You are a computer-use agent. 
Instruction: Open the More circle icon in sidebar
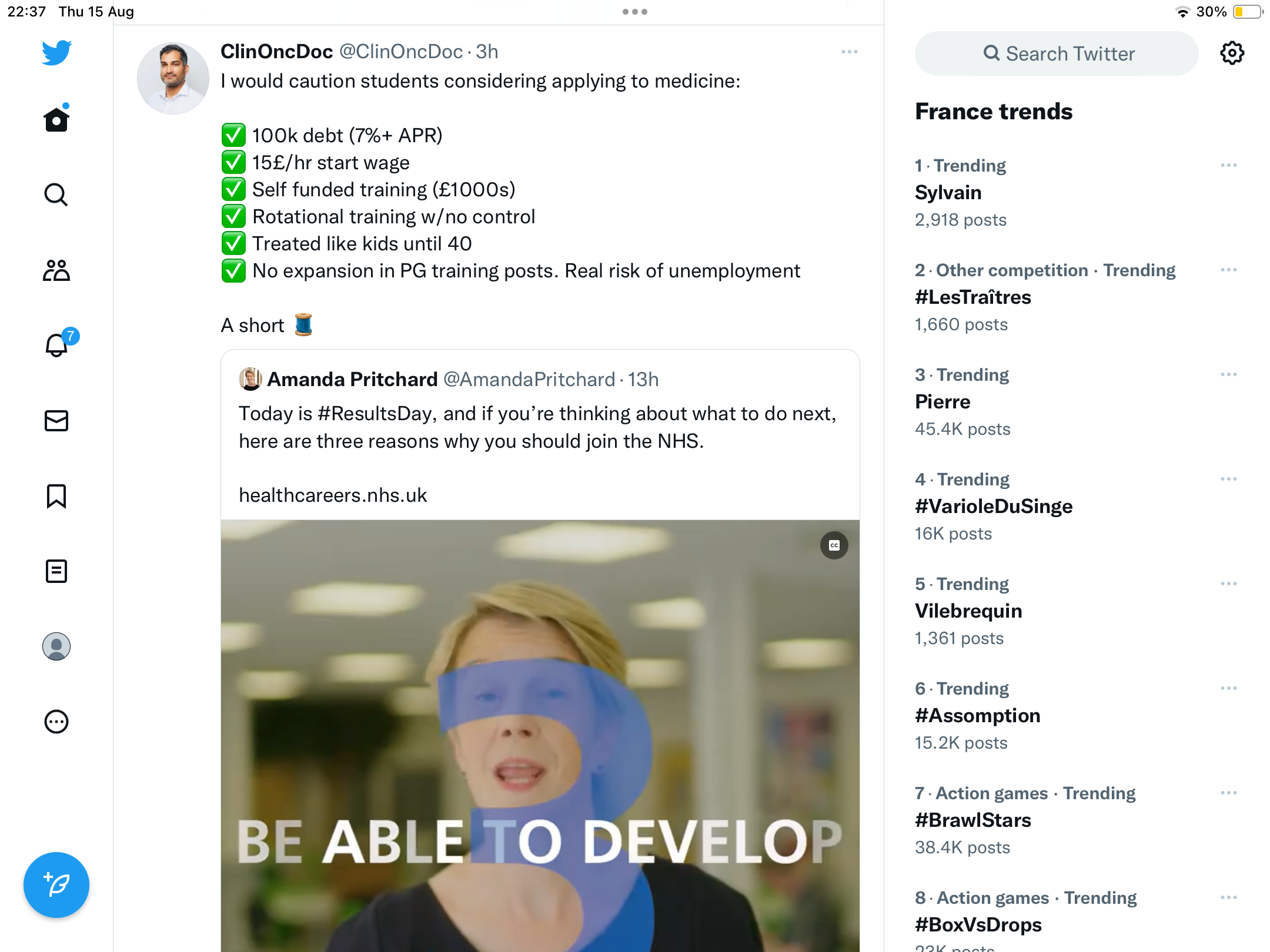coord(56,722)
